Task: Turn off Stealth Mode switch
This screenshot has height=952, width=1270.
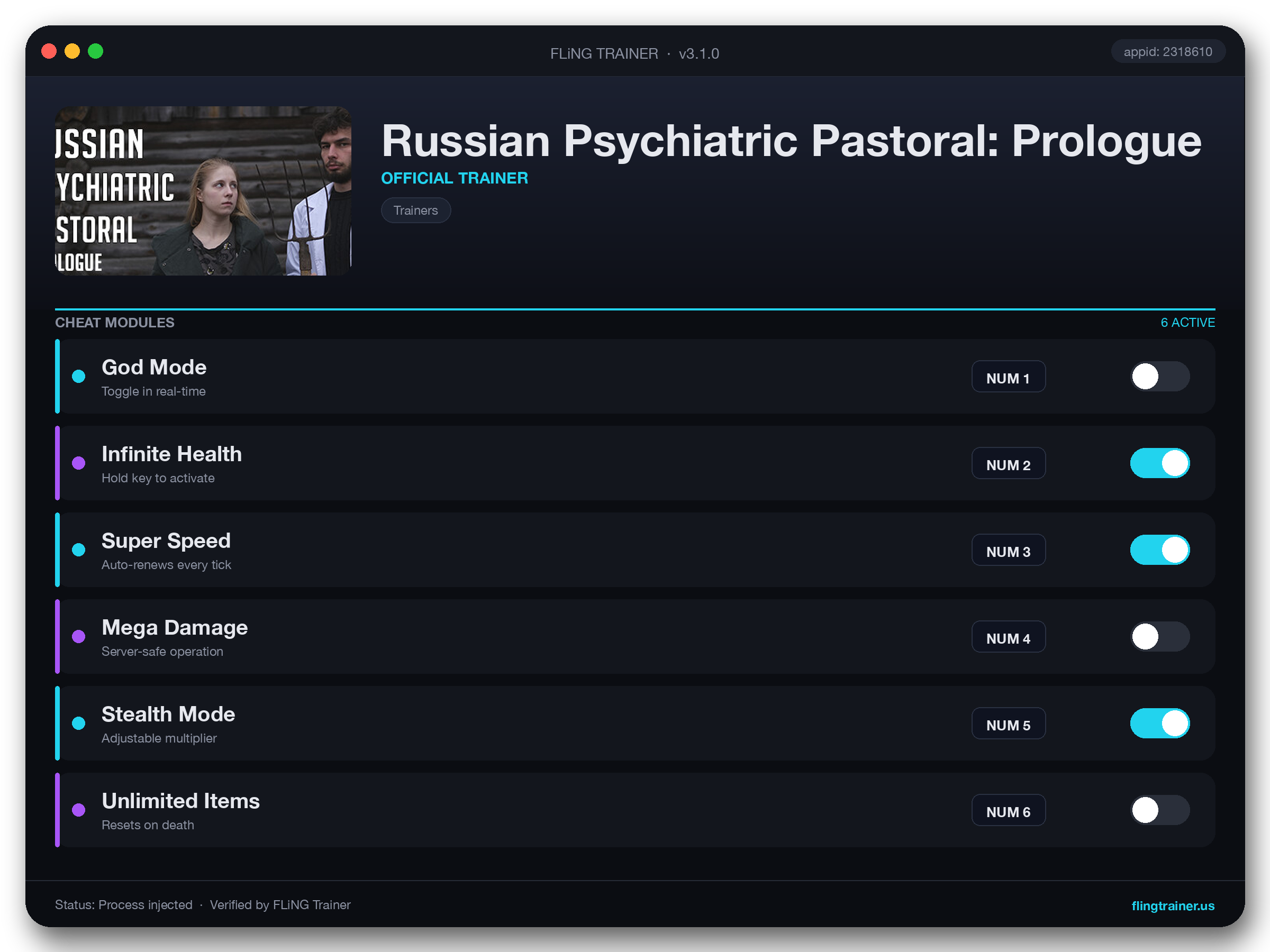Action: click(1160, 723)
